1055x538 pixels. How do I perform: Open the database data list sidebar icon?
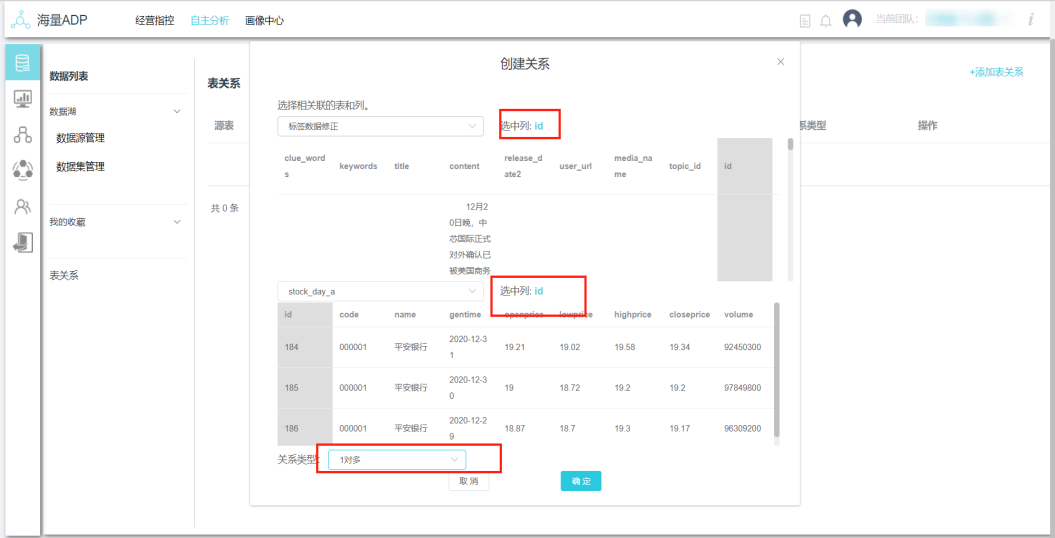tap(22, 62)
